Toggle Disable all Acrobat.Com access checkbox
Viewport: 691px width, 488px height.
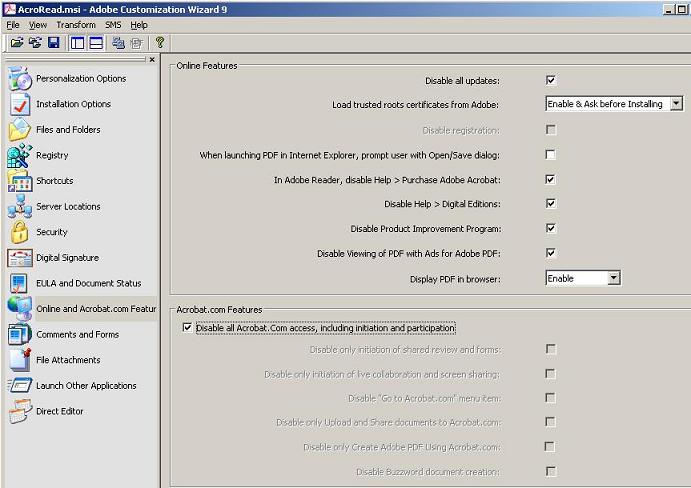[x=186, y=328]
